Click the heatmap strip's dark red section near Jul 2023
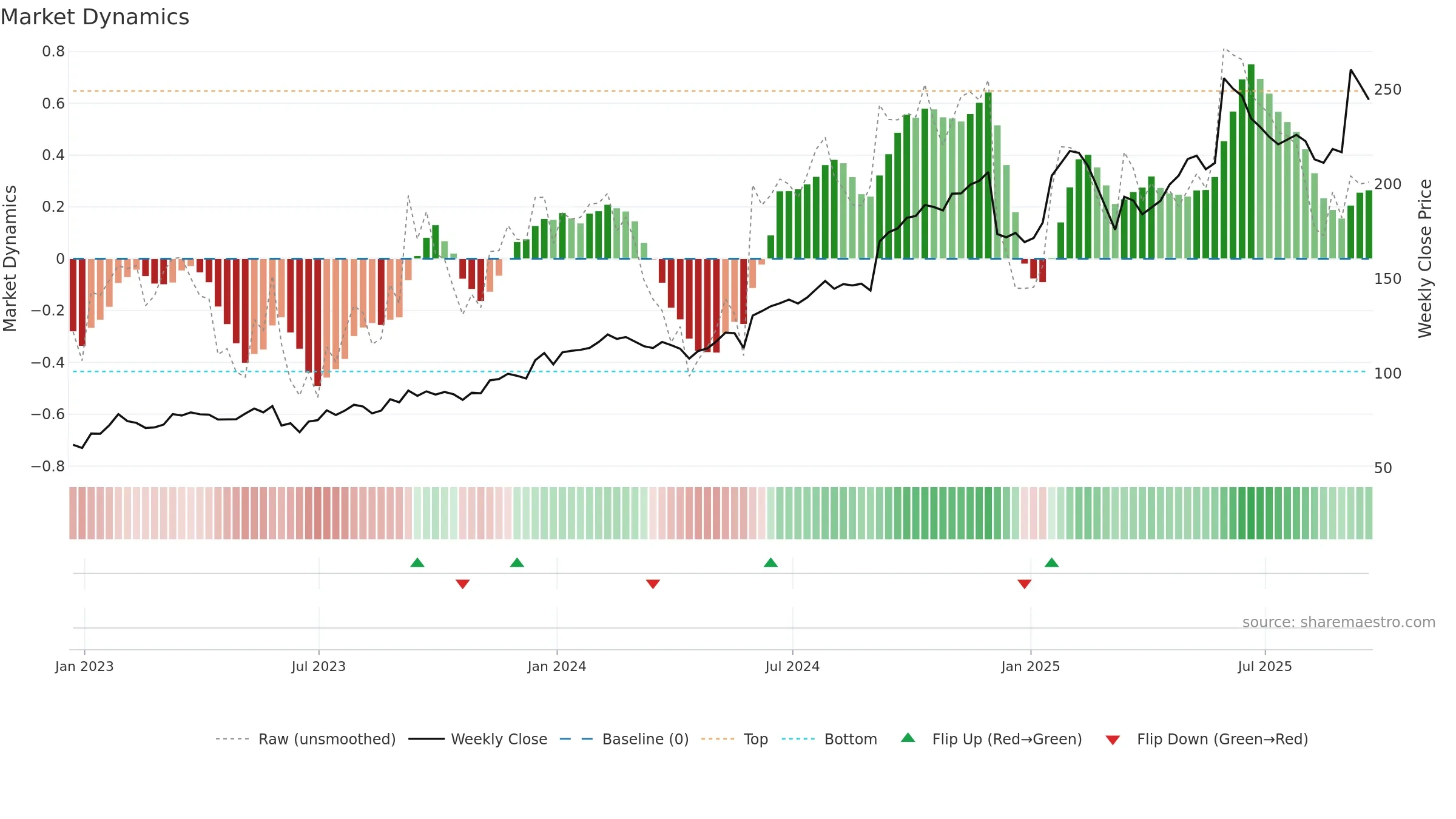Screen dimensions: 1456x819 point(317,513)
